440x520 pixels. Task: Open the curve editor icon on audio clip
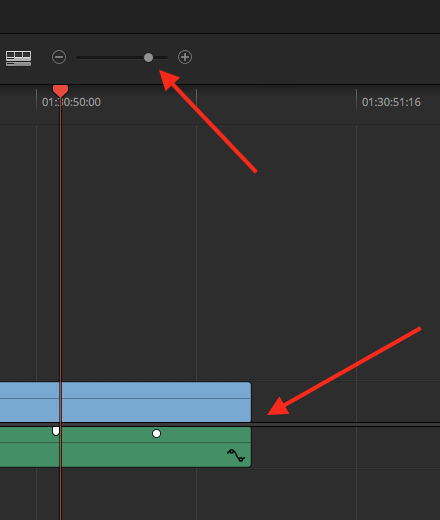pos(236,455)
